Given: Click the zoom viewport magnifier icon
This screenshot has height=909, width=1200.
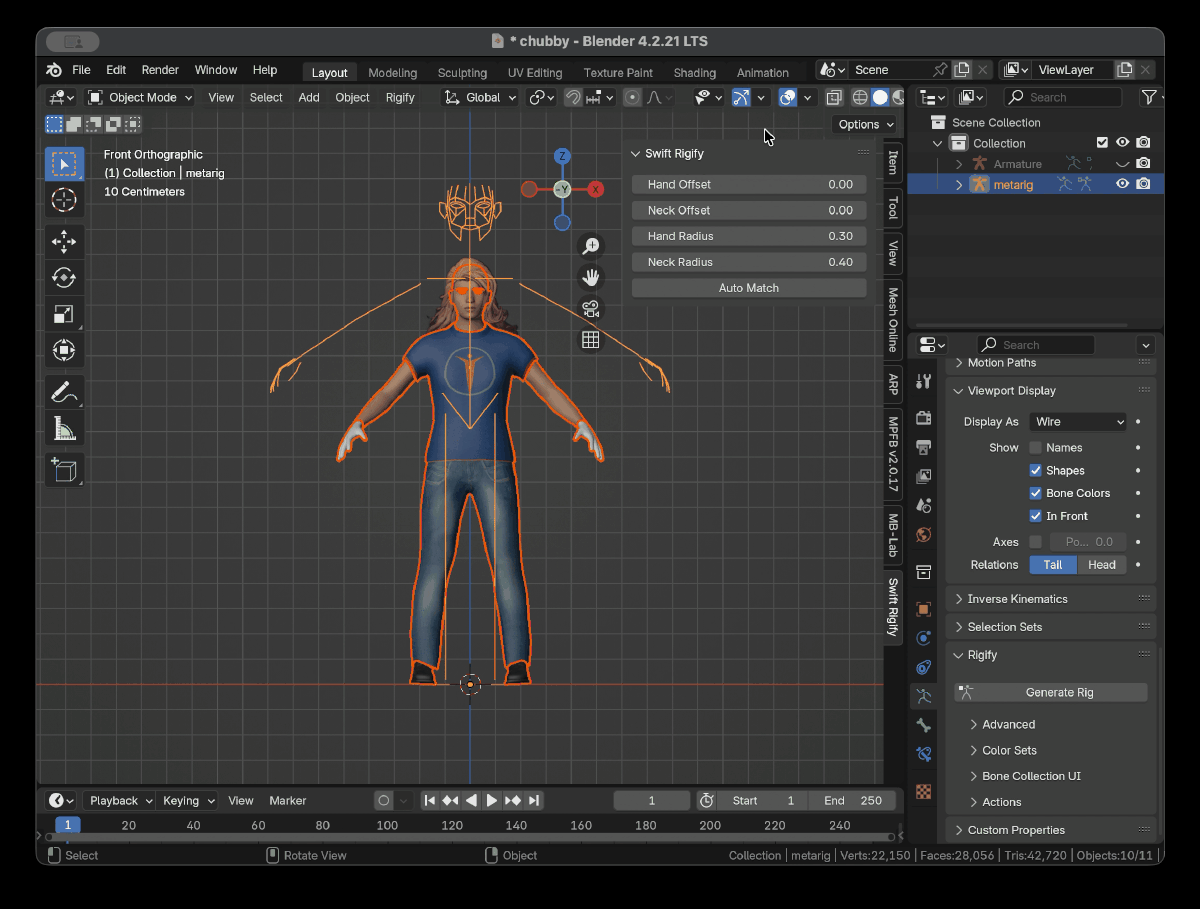Looking at the screenshot, I should click(591, 246).
